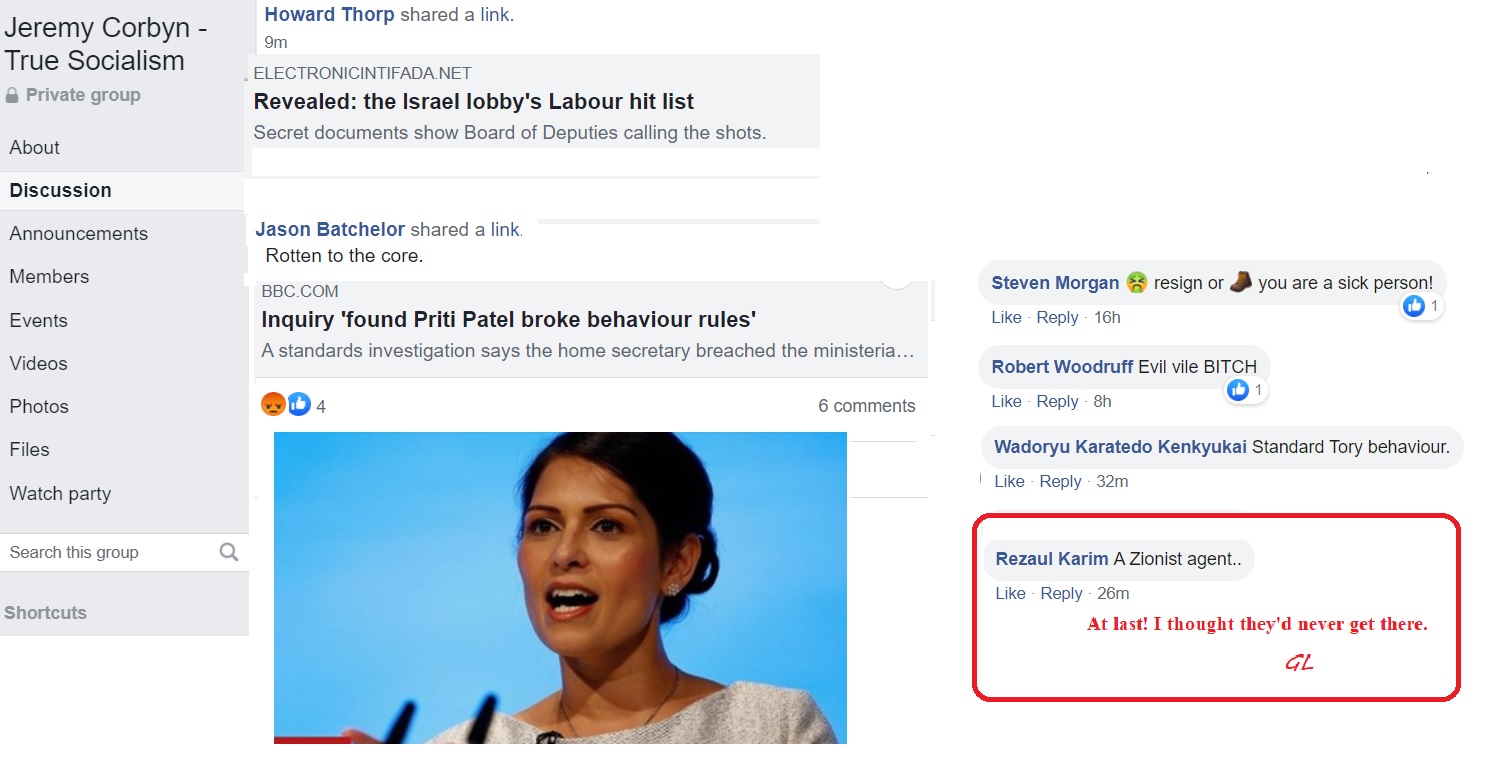Click the angry reaction emoji on post
The width and height of the screenshot is (1505, 768).
273,405
